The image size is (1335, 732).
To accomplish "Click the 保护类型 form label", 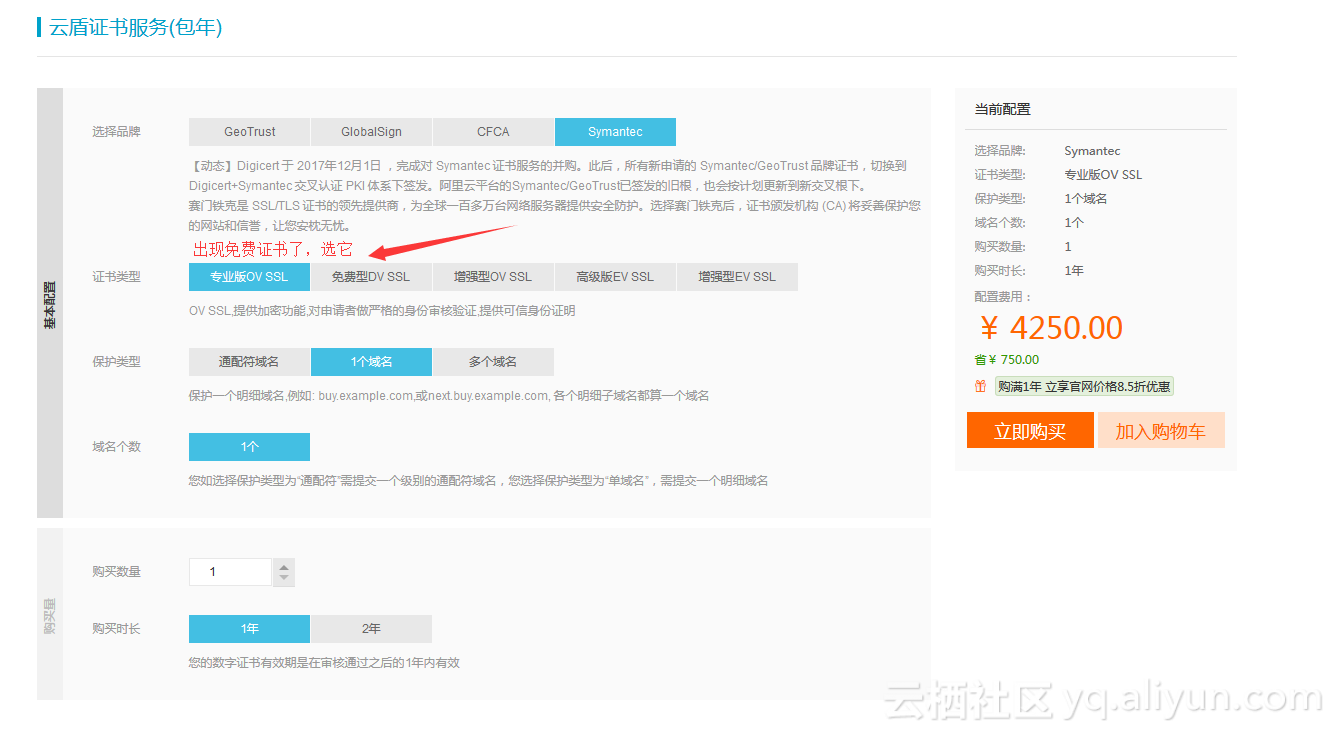I will pyautogui.click(x=116, y=362).
